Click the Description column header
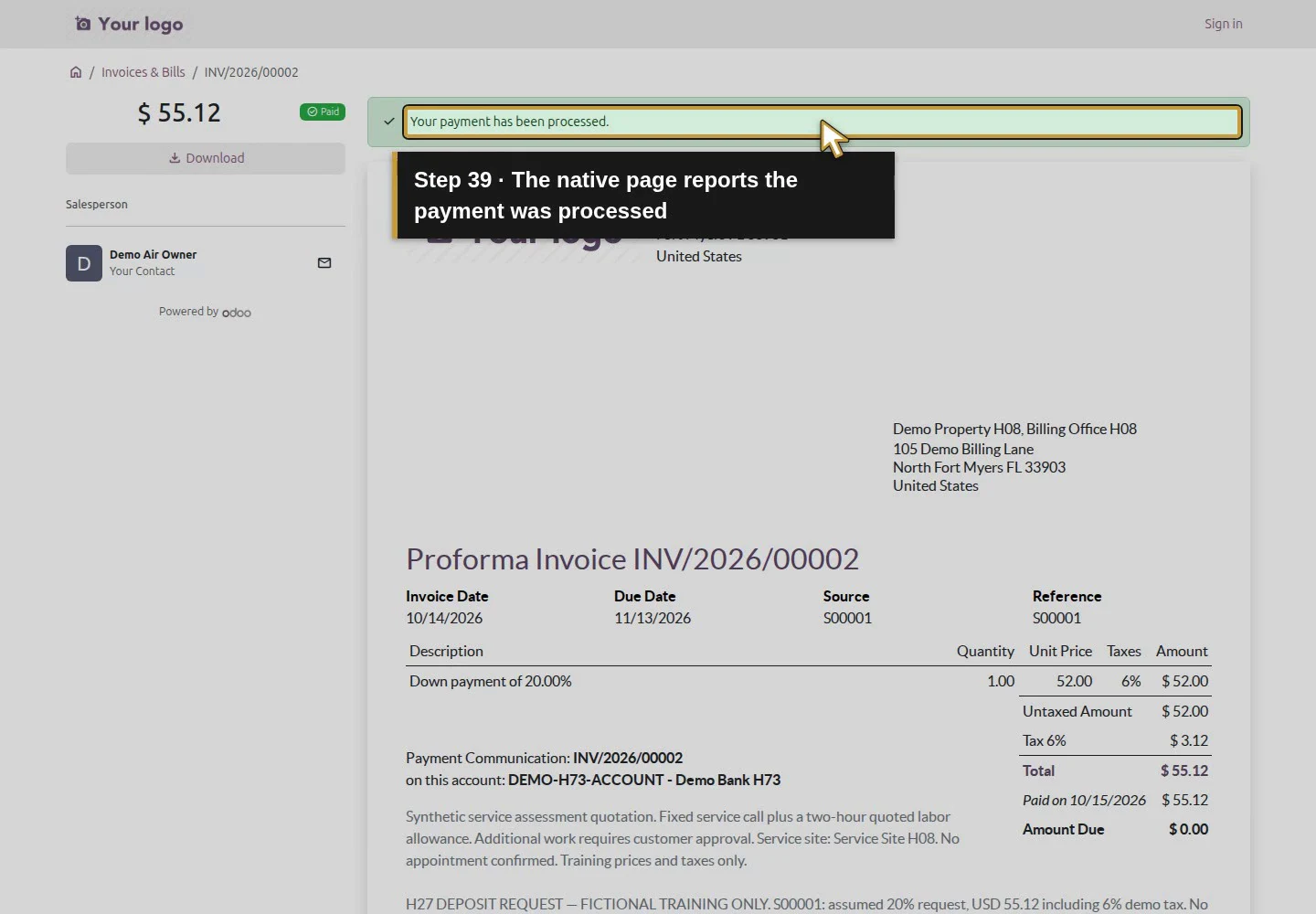1316x914 pixels. point(446,651)
